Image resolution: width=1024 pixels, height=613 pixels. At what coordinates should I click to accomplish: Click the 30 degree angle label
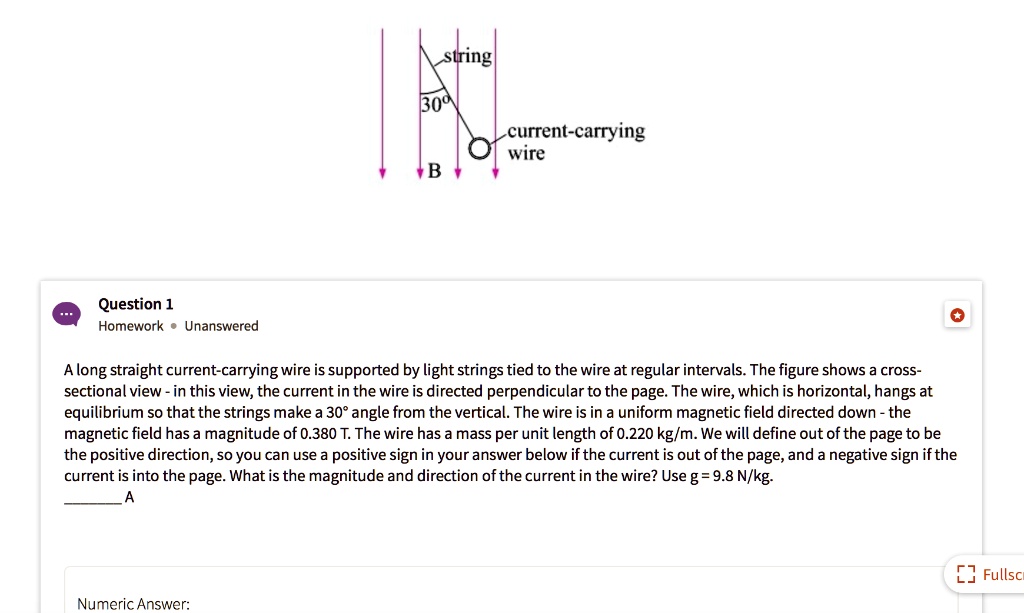pyautogui.click(x=435, y=102)
